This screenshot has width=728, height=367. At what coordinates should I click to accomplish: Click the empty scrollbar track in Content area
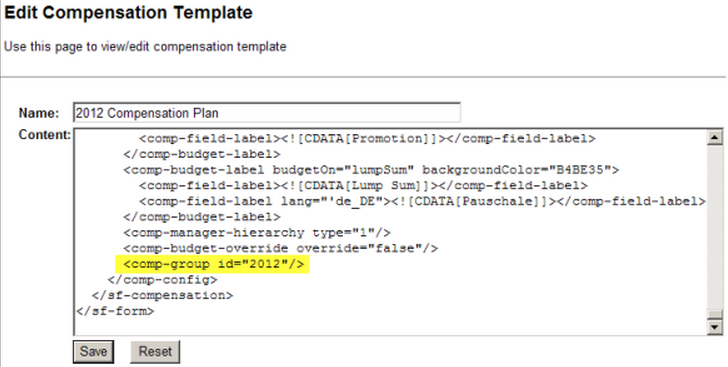point(715,228)
